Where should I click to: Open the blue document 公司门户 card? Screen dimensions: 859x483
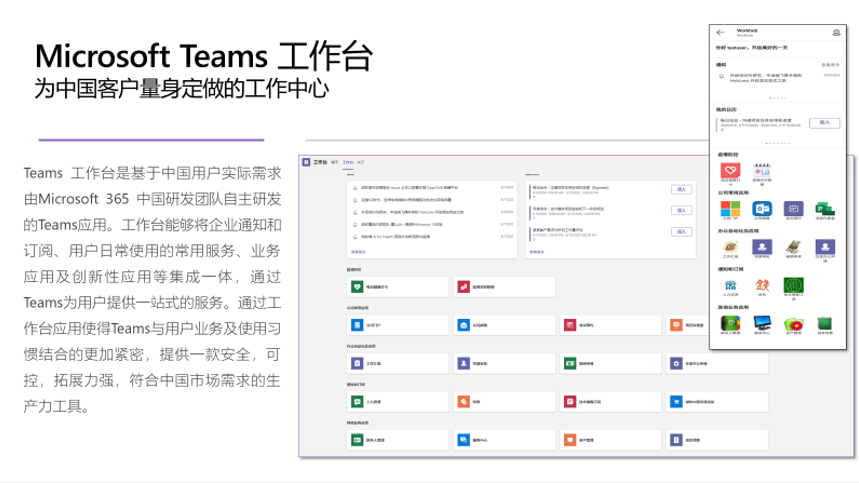398,325
